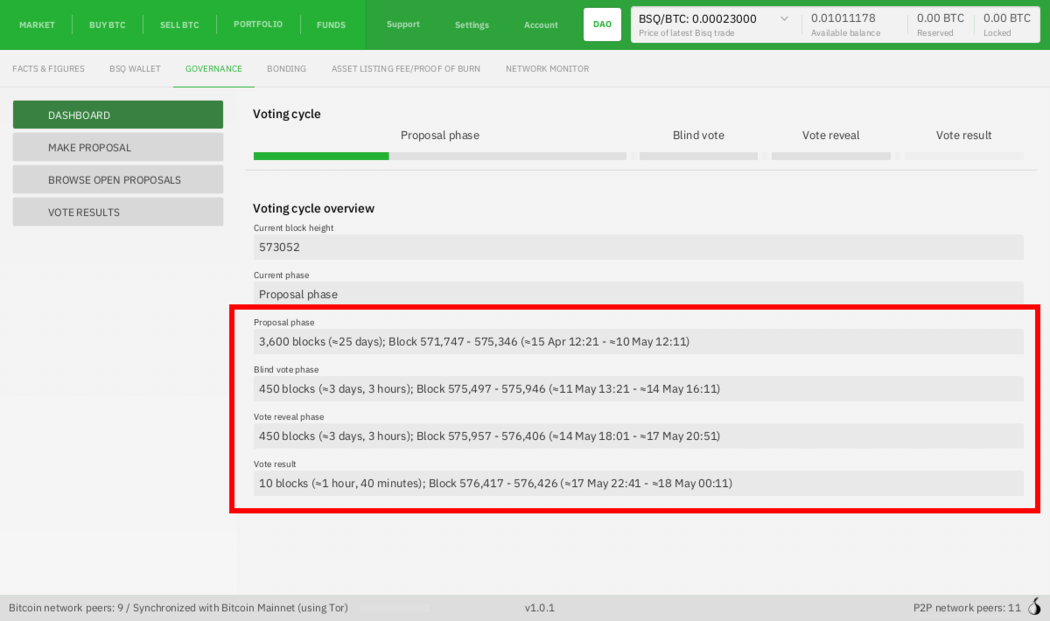
Task: Switch to Facts & Figures tab
Action: pyautogui.click(x=48, y=69)
